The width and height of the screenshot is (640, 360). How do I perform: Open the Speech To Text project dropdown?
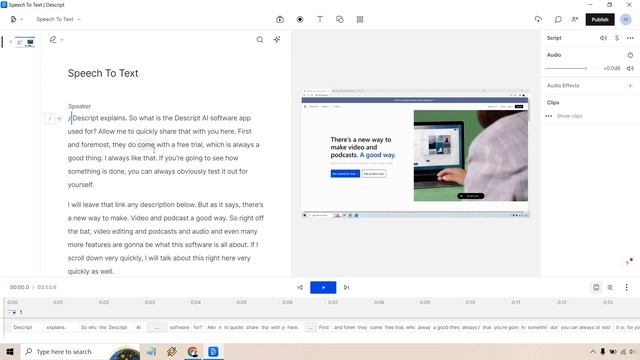point(58,19)
